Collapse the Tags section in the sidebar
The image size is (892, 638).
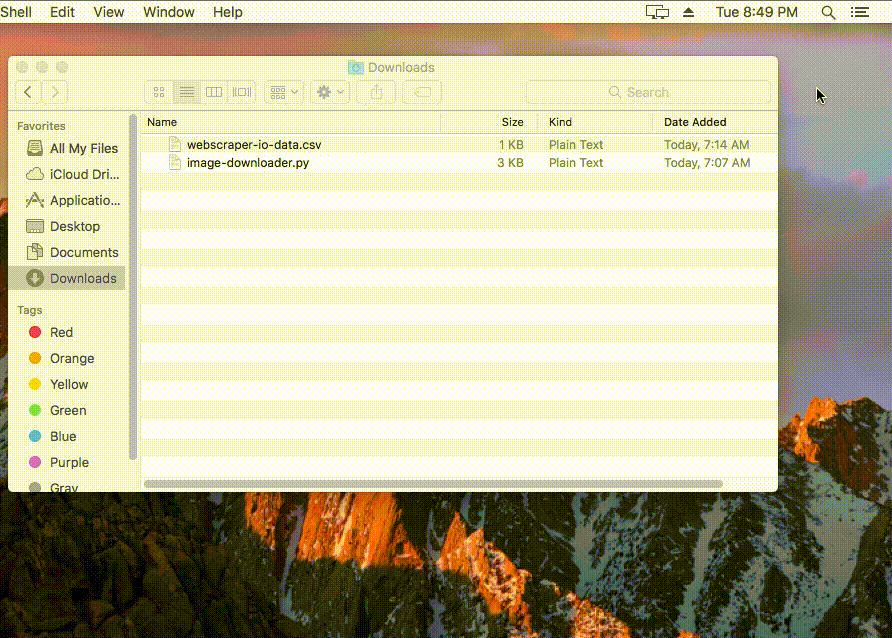point(29,310)
